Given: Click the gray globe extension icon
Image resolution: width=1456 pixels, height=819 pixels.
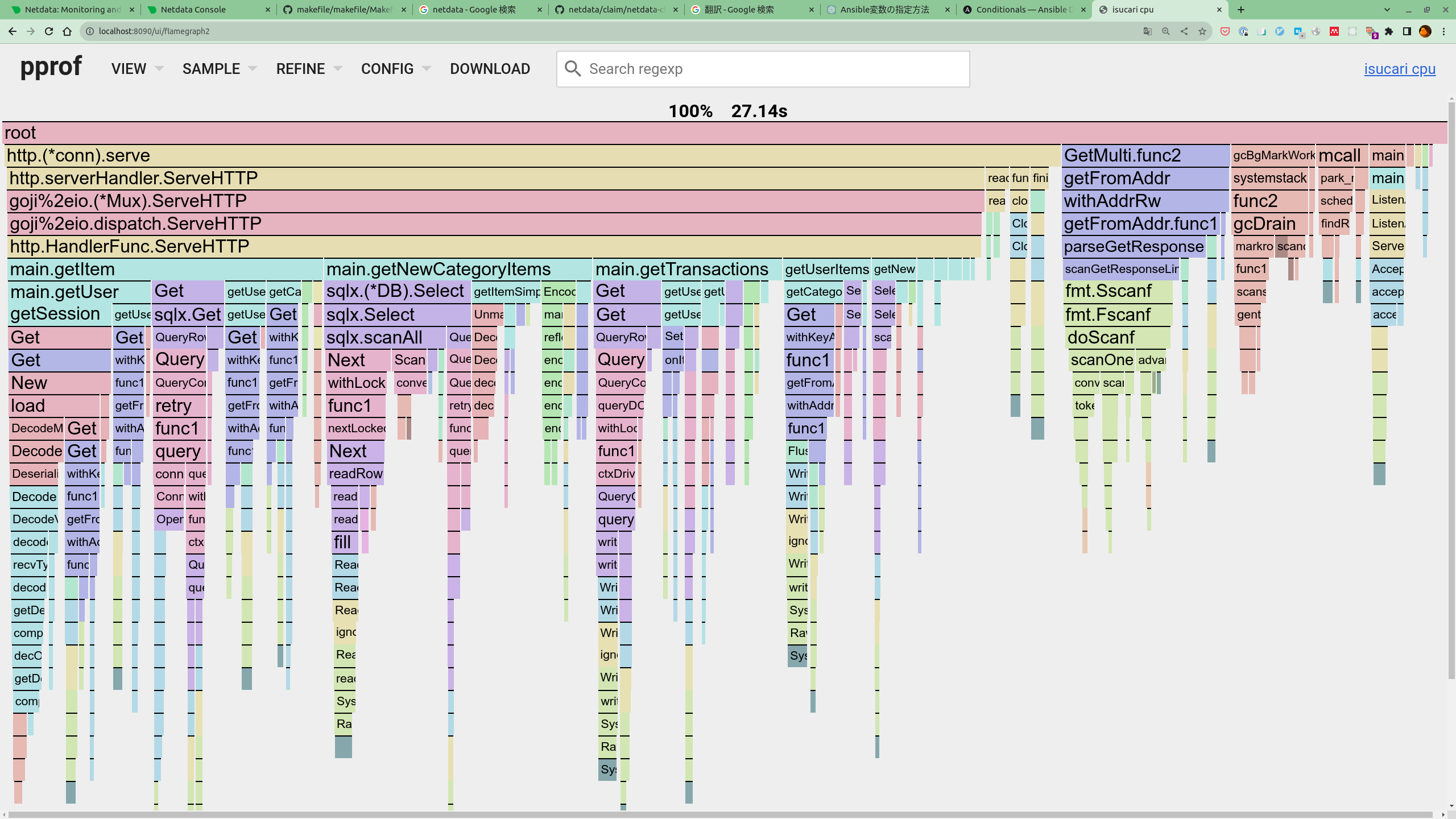Looking at the screenshot, I should point(1316,31).
